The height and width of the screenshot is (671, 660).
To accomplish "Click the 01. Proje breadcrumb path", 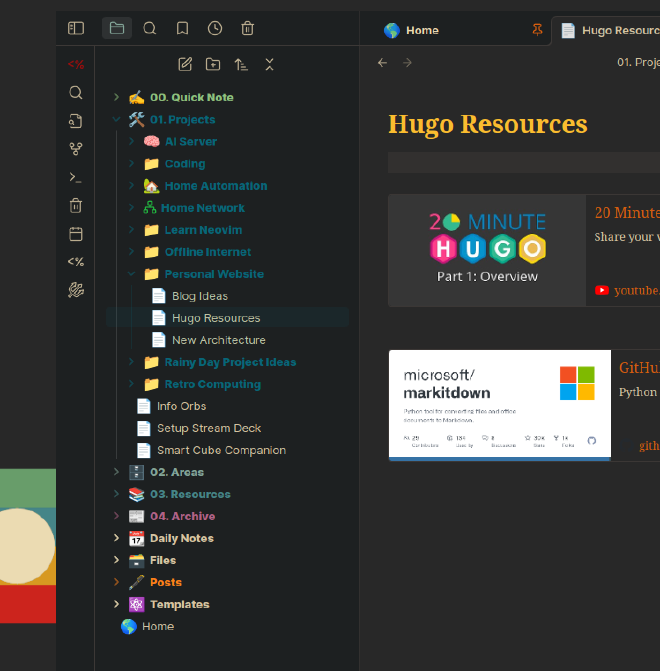I will pos(638,62).
